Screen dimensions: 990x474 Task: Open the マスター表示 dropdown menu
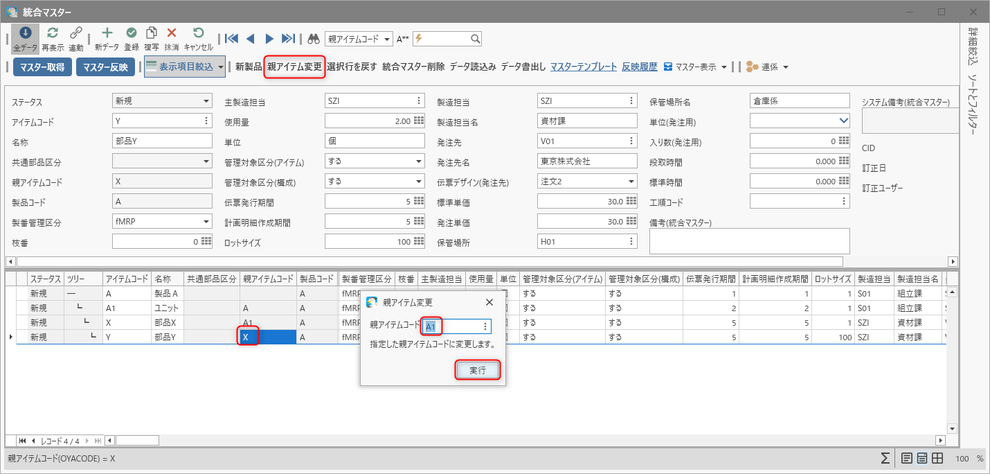(x=695, y=66)
